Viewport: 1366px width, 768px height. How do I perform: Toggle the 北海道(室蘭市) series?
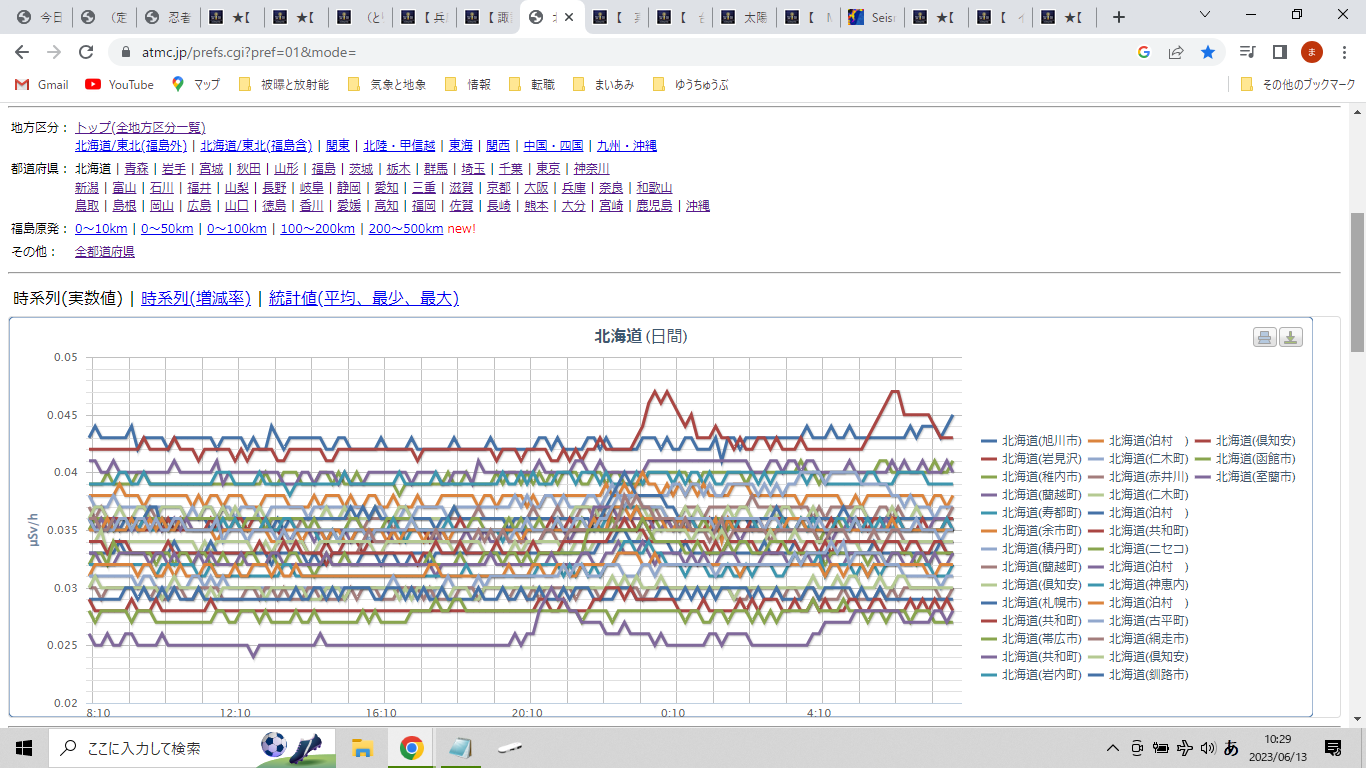(1245, 477)
